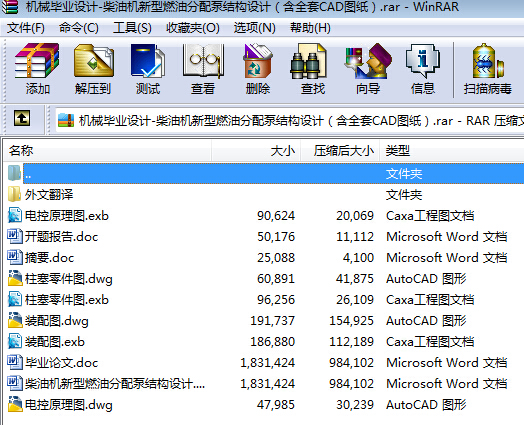Image resolution: width=524 pixels, height=425 pixels.
Task: Click compressed size 30,239
Action: pyautogui.click(x=355, y=405)
